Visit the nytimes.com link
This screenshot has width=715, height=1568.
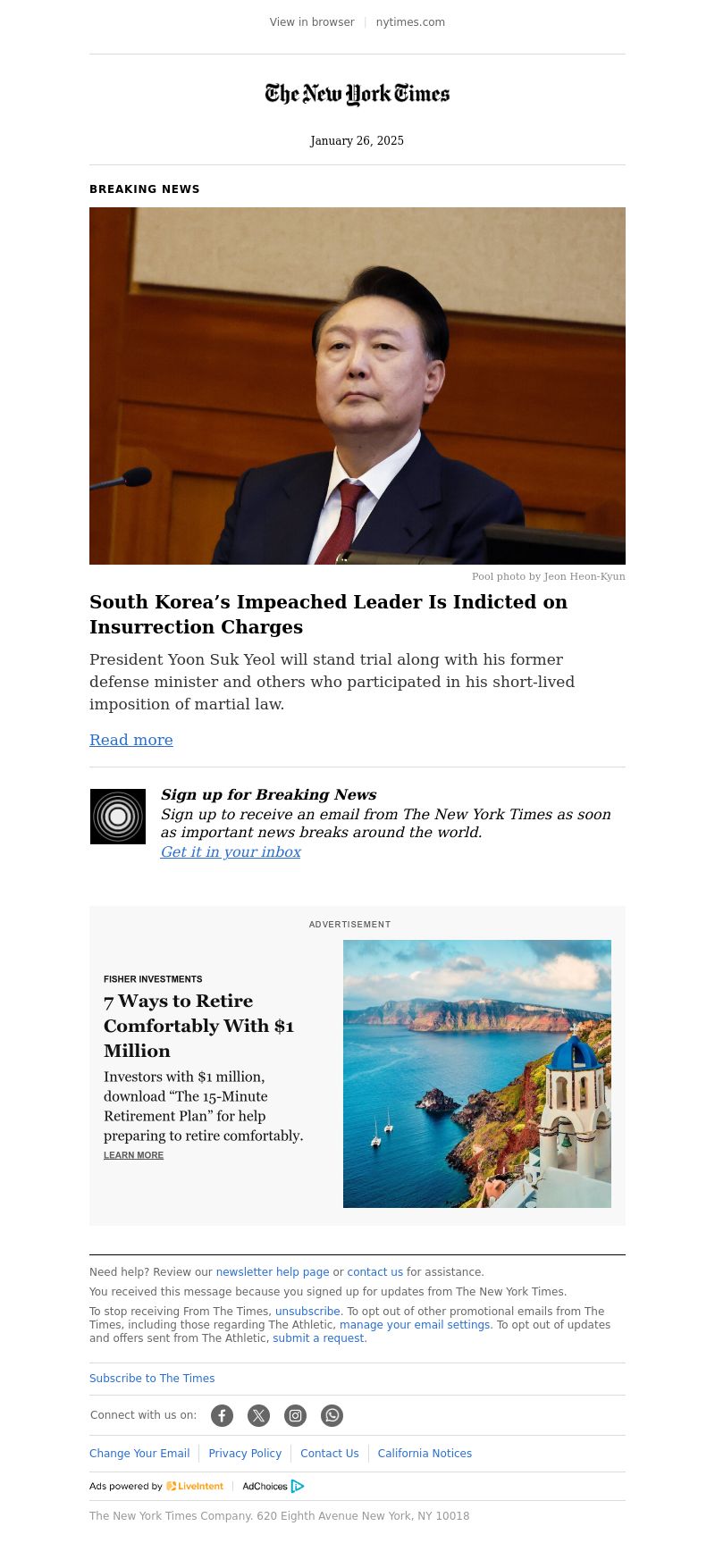[x=410, y=22]
